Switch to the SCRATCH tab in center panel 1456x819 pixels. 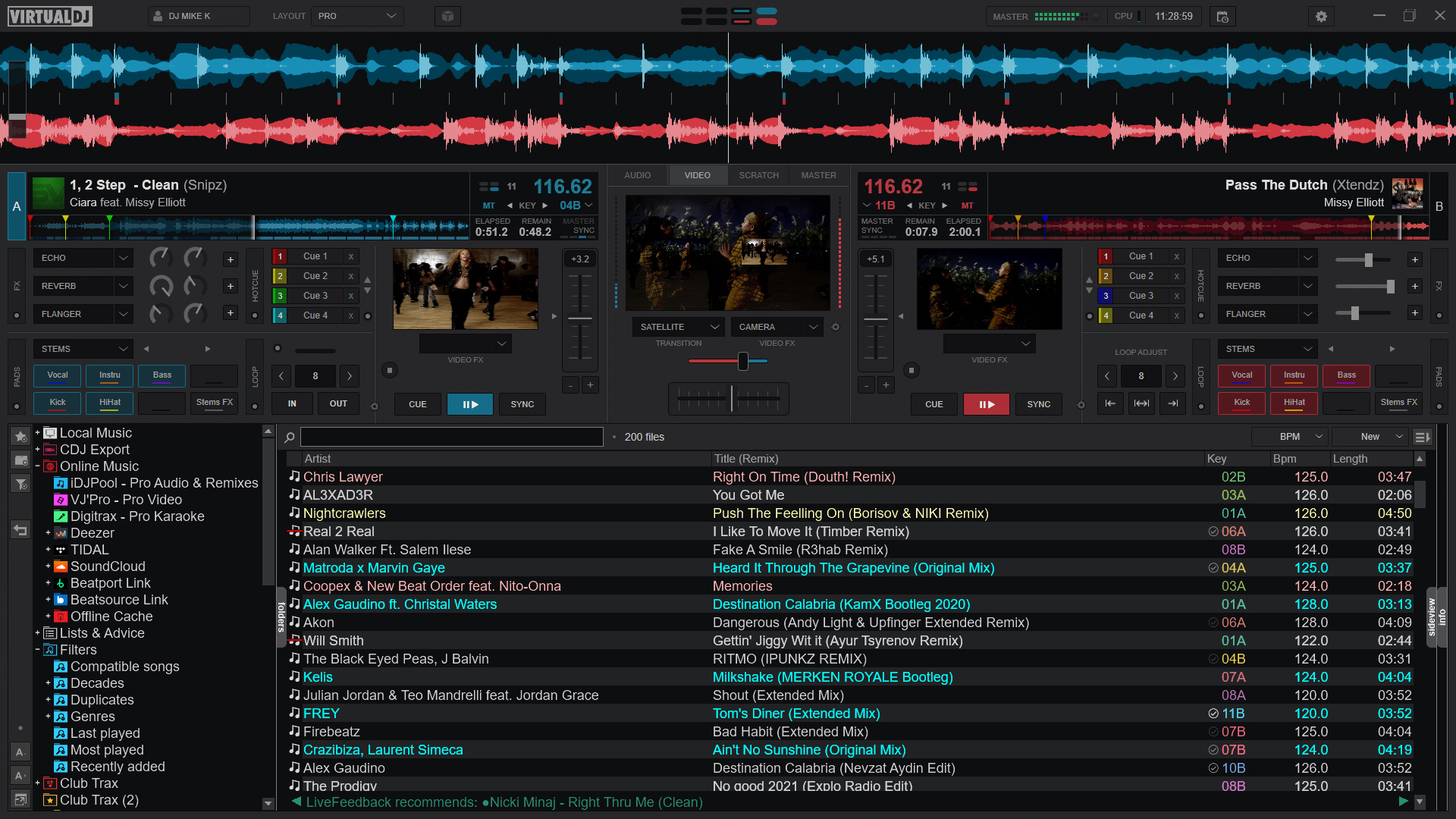pos(758,175)
